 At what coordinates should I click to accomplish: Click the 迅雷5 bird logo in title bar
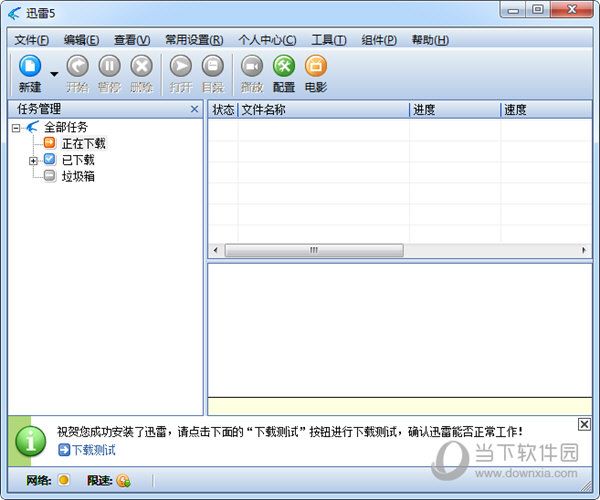click(x=15, y=13)
